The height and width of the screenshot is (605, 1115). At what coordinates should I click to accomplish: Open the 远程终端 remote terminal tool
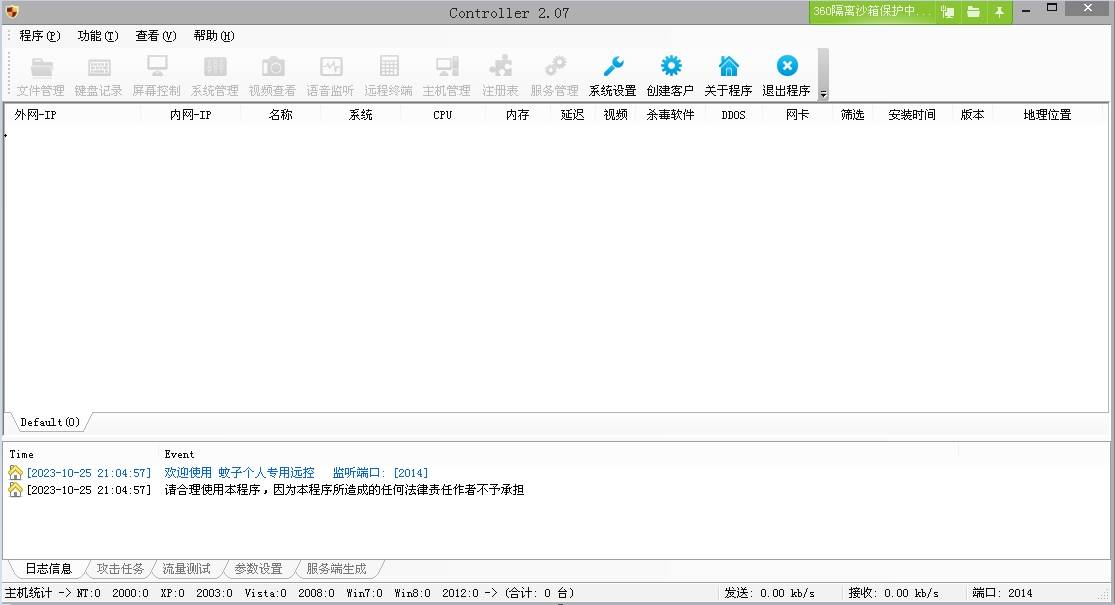388,75
